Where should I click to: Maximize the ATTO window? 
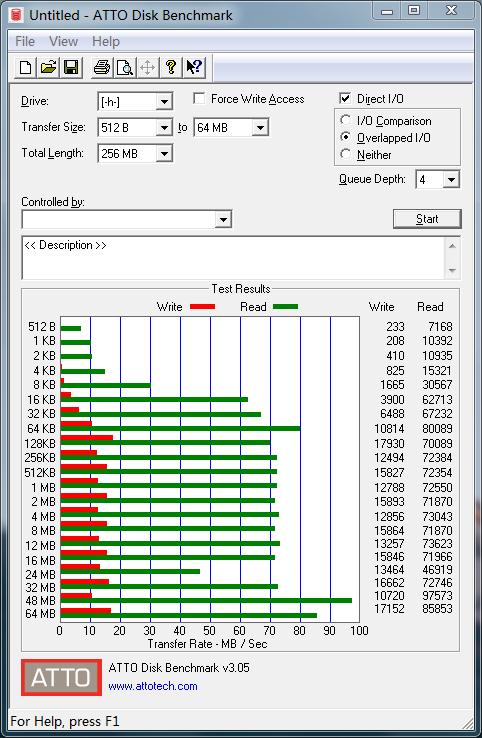pos(414,10)
